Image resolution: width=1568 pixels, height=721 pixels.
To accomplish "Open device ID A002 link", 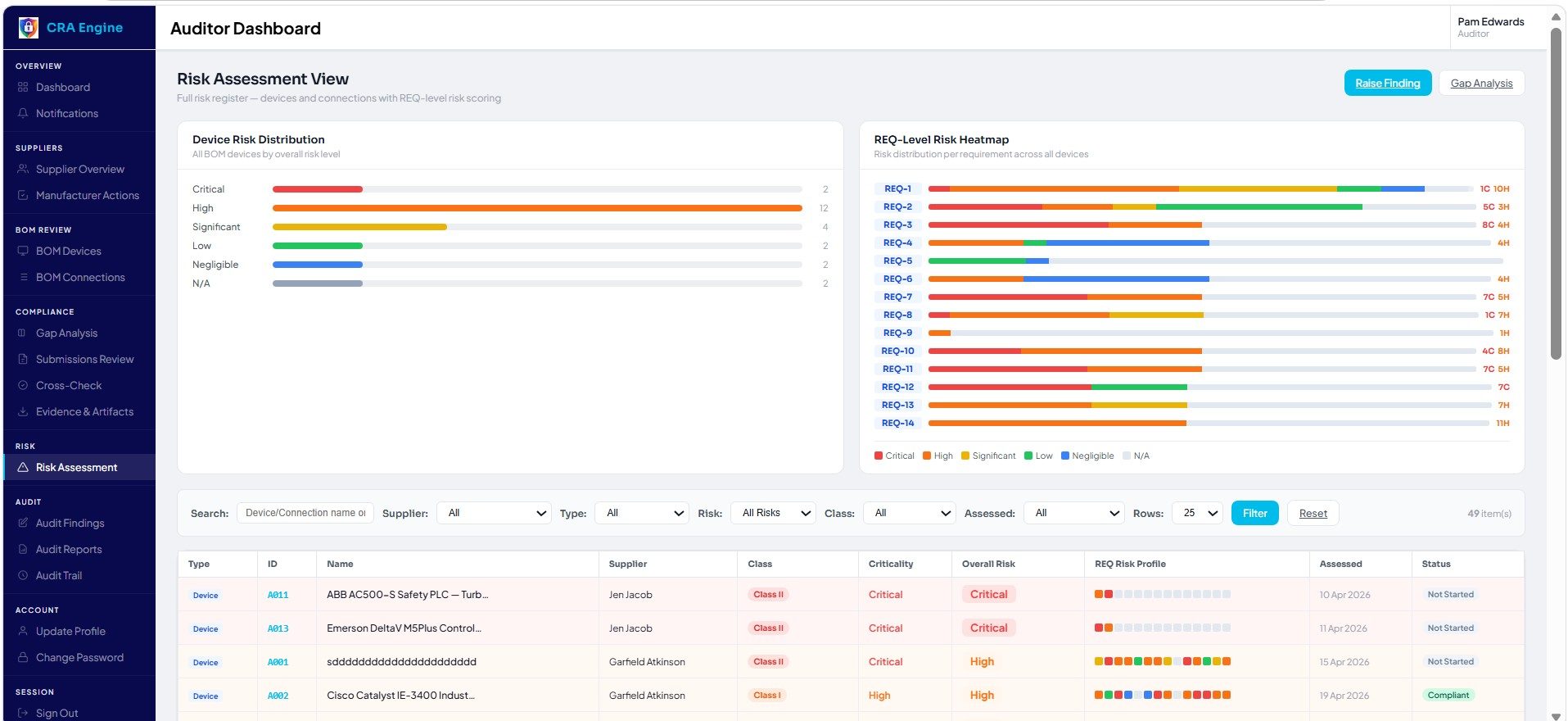I will click(x=278, y=696).
